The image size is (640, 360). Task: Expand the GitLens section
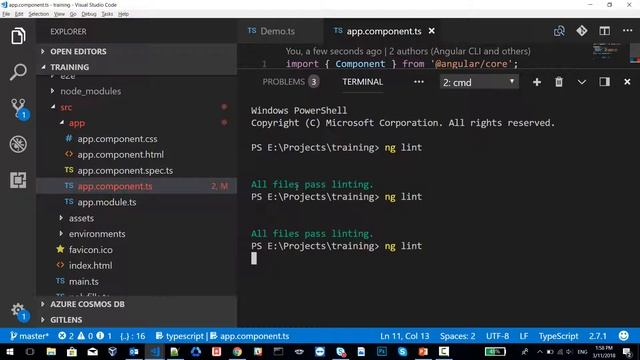(x=137, y=320)
